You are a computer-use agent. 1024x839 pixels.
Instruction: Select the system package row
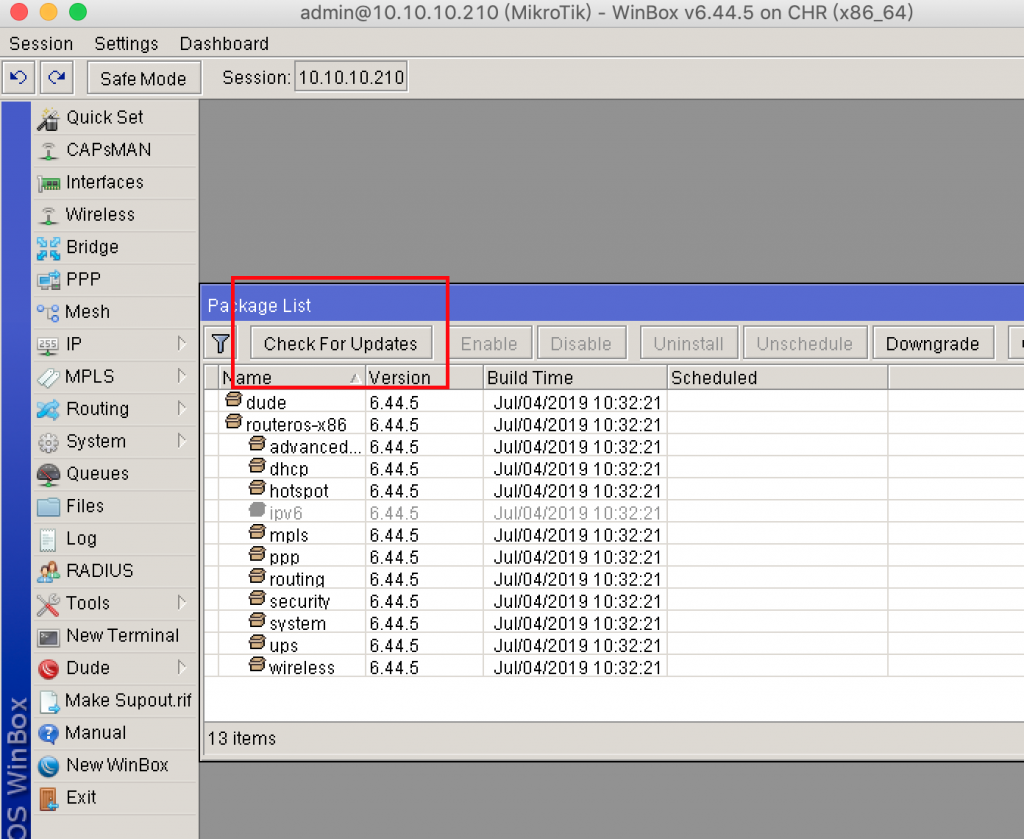[x=614, y=624]
